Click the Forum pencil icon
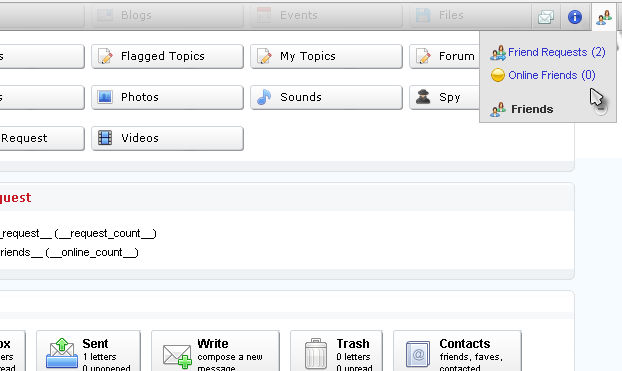The width and height of the screenshot is (622, 371). pos(423,56)
